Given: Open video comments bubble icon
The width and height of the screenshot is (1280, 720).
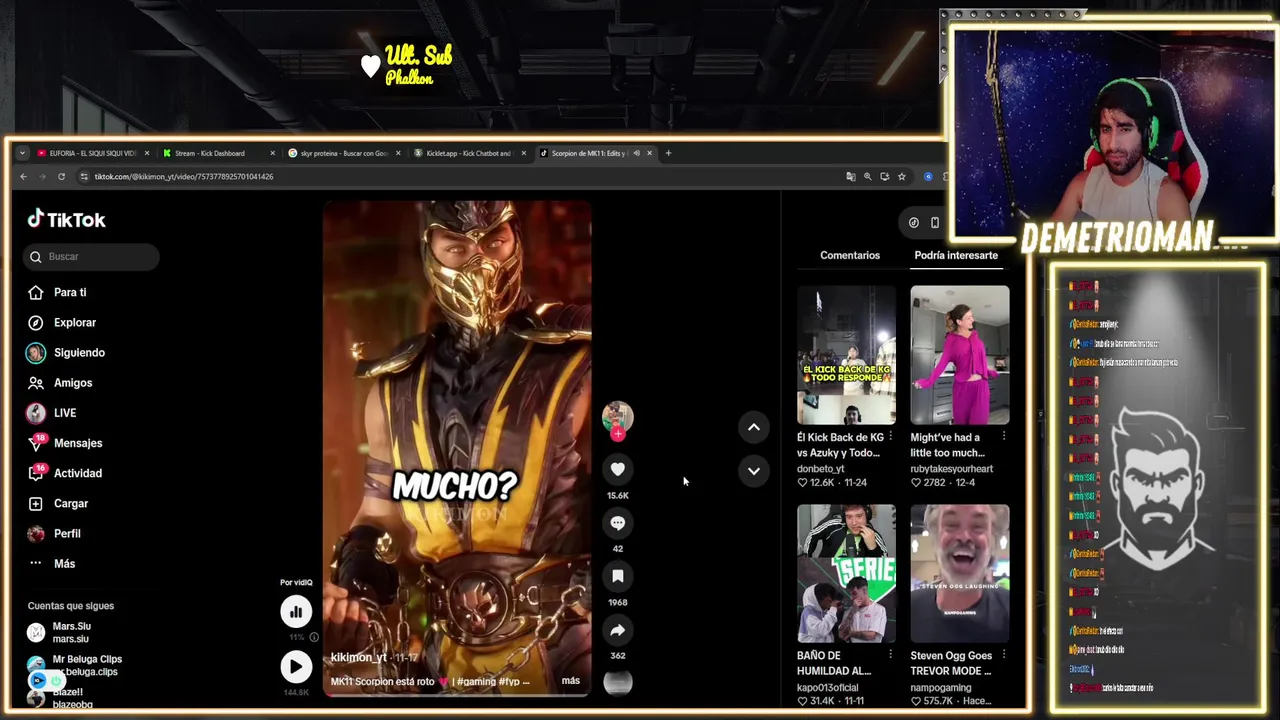Looking at the screenshot, I should (617, 523).
